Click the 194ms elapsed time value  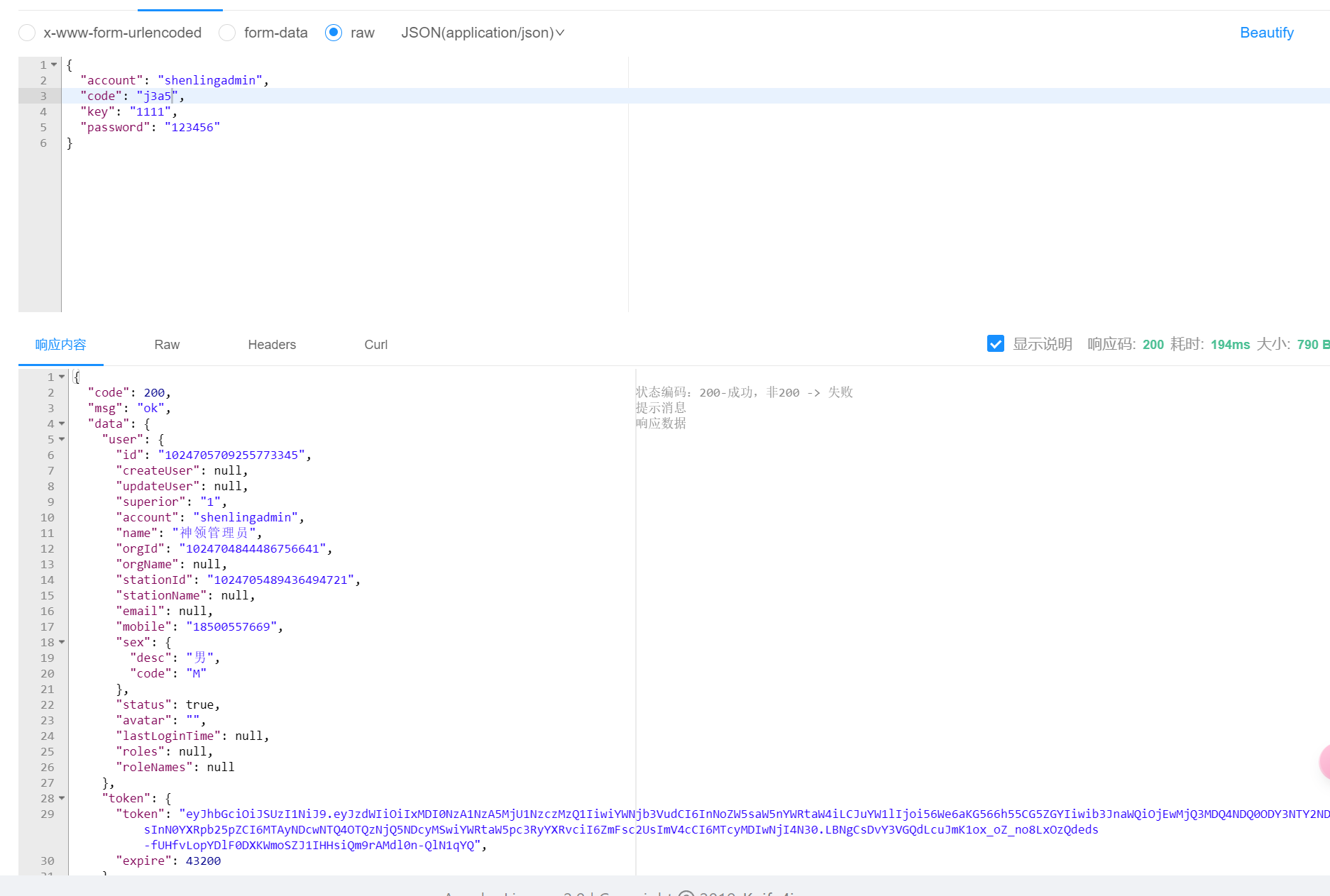[1230, 344]
